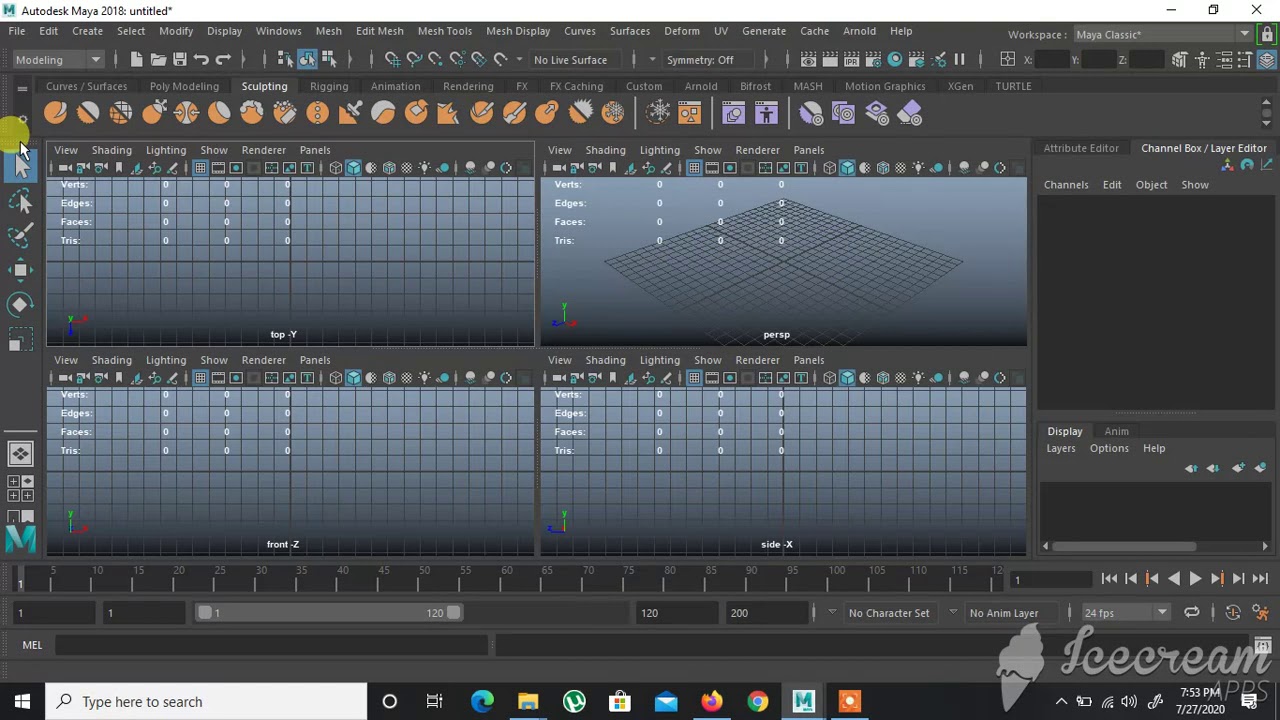Choose the Rotate tool in the toolbox
The width and height of the screenshot is (1280, 720).
(x=20, y=304)
